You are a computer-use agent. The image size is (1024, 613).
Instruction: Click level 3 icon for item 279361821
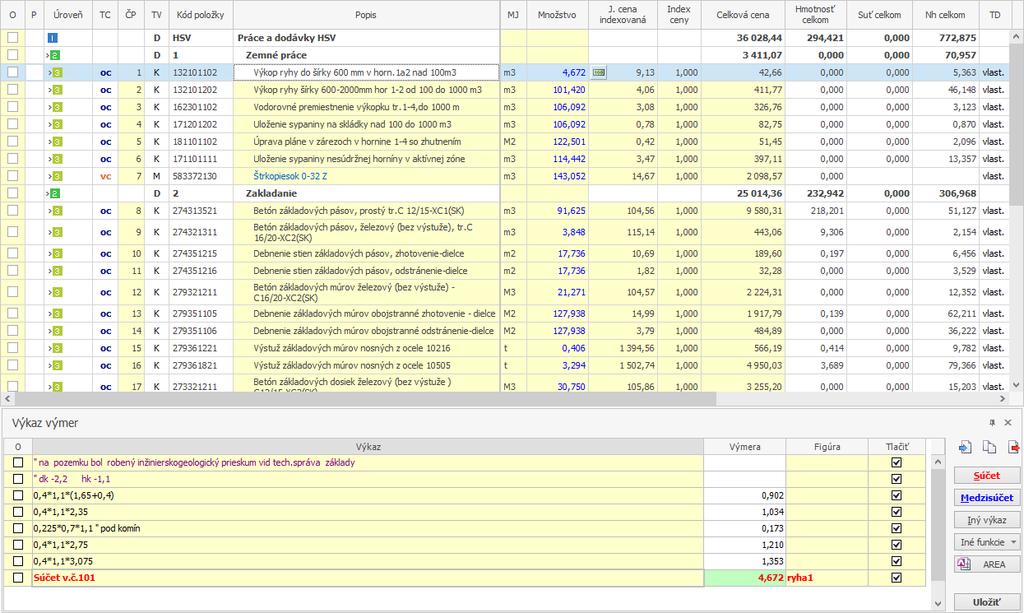(57, 366)
